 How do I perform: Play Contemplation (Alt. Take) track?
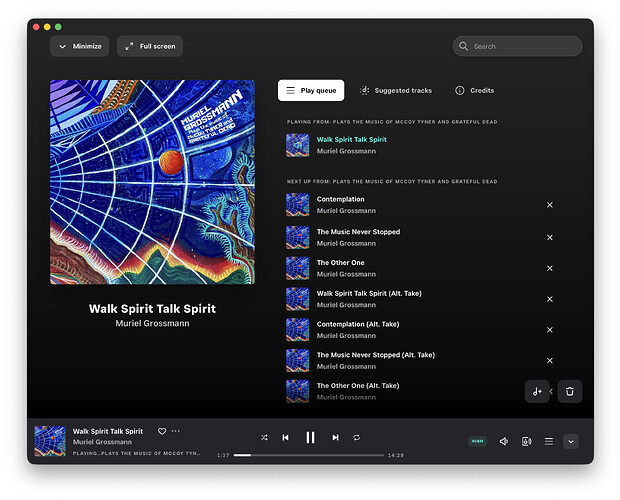tap(358, 324)
